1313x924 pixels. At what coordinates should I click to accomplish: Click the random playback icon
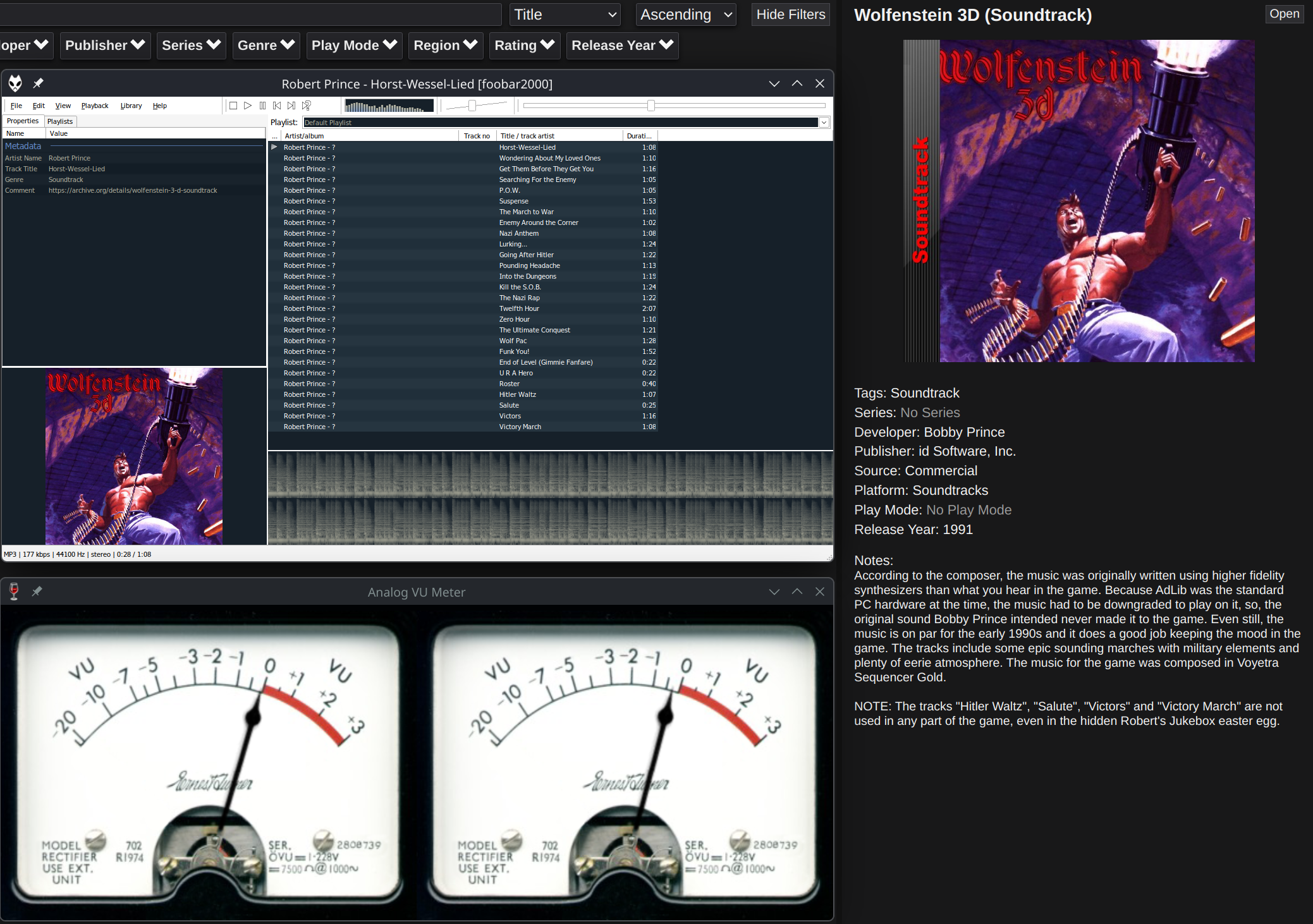tap(307, 106)
